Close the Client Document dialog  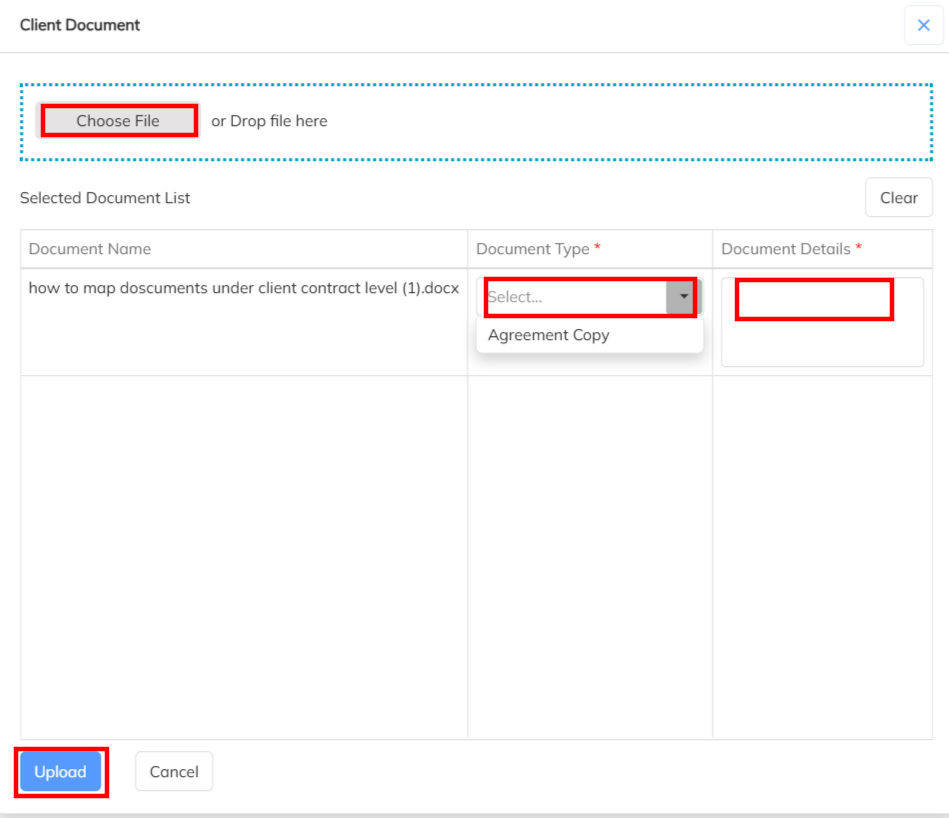point(923,26)
